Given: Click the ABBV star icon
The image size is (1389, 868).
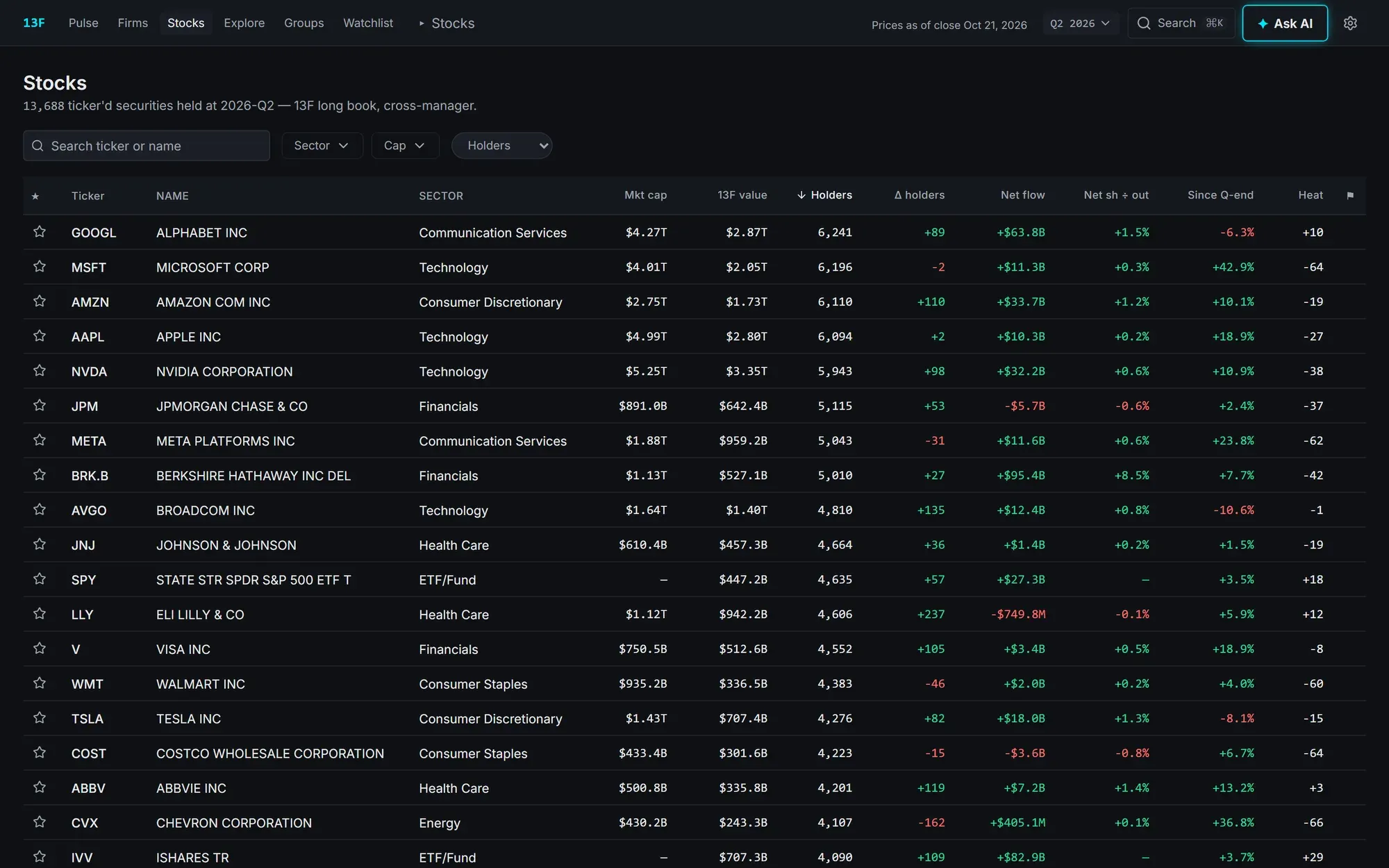Looking at the screenshot, I should point(40,787).
